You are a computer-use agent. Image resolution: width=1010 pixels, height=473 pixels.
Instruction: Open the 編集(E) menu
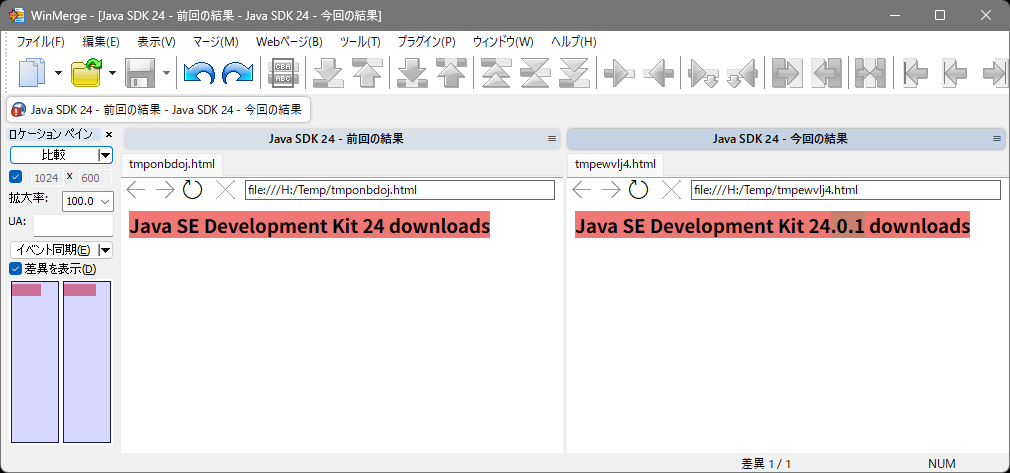[101, 42]
